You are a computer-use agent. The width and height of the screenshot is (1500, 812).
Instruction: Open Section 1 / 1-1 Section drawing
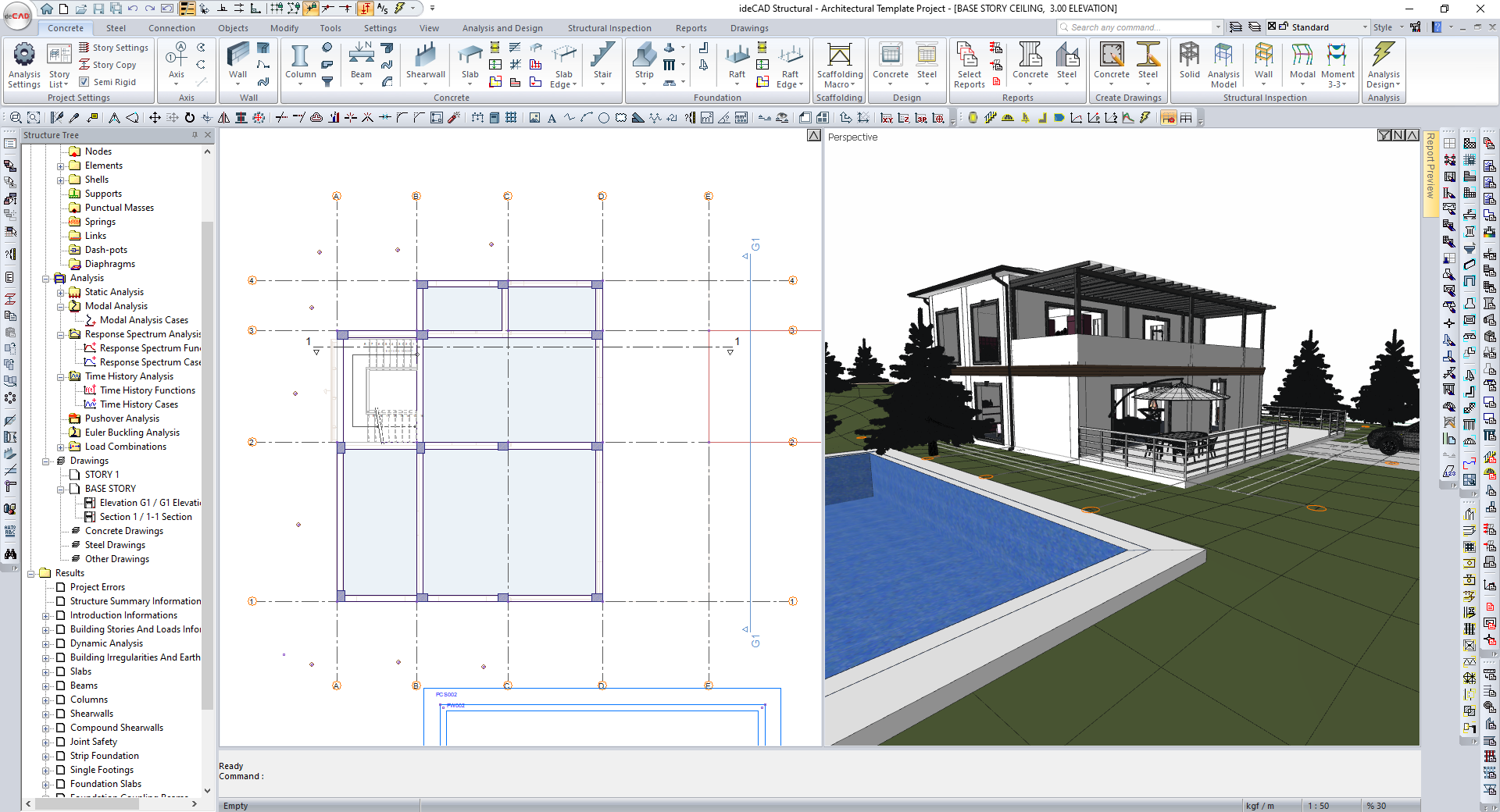coord(145,517)
